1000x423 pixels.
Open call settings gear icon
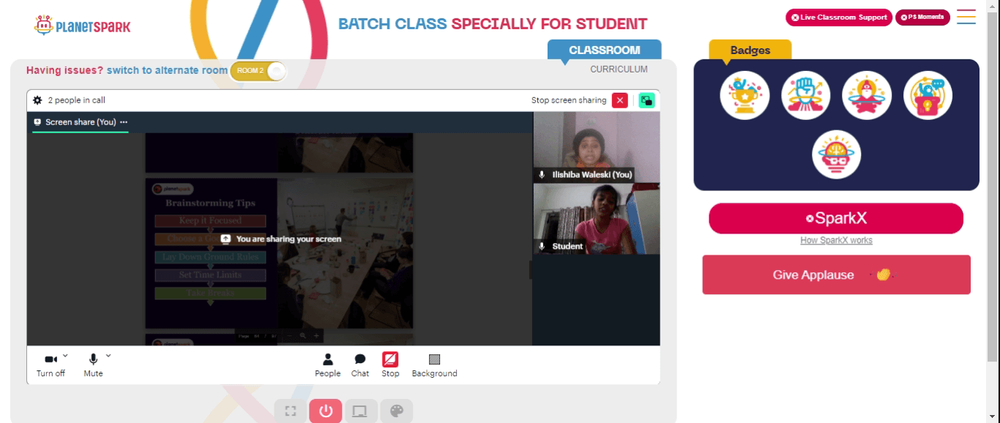coord(37,100)
